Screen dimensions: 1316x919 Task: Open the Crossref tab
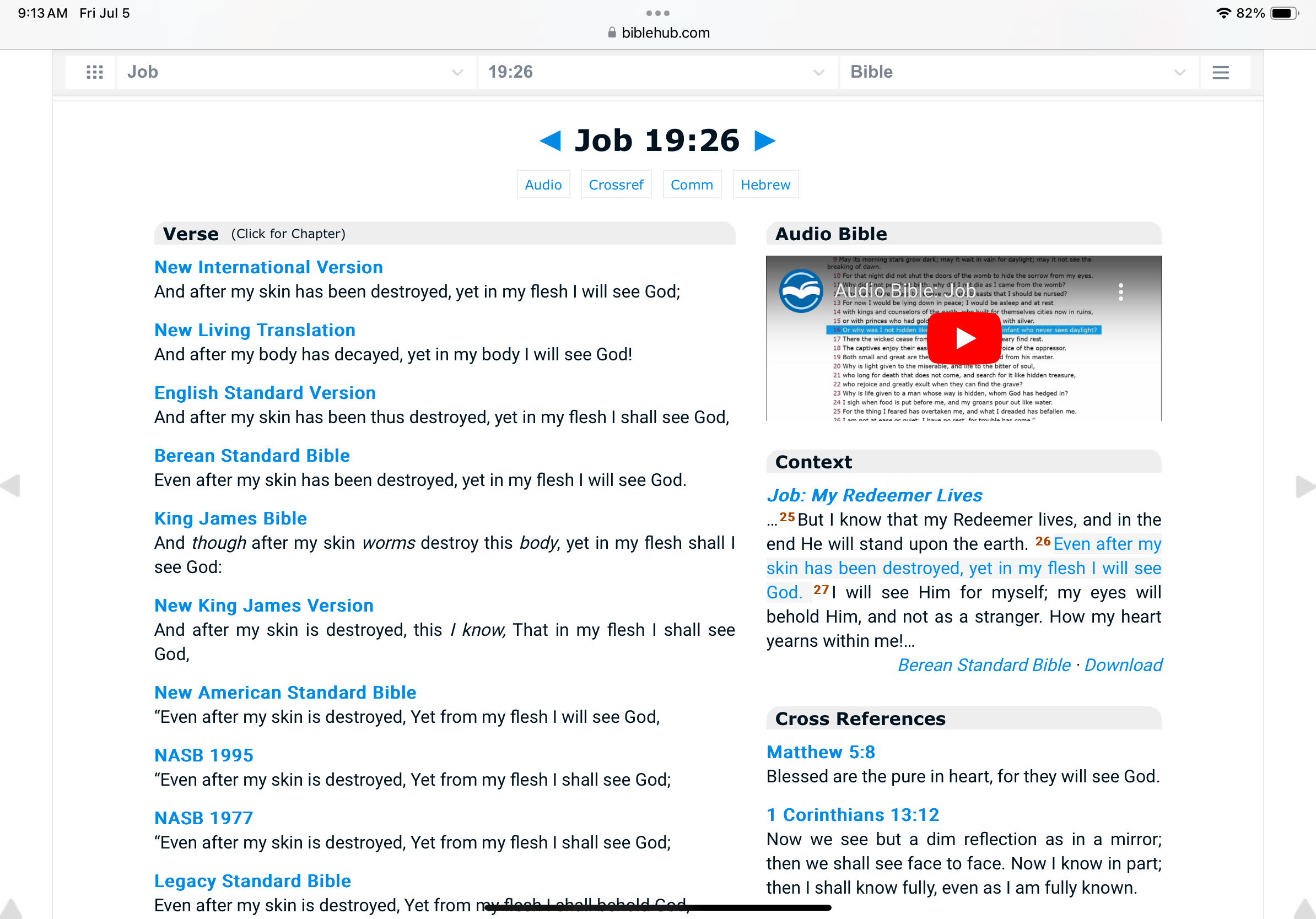click(x=616, y=185)
